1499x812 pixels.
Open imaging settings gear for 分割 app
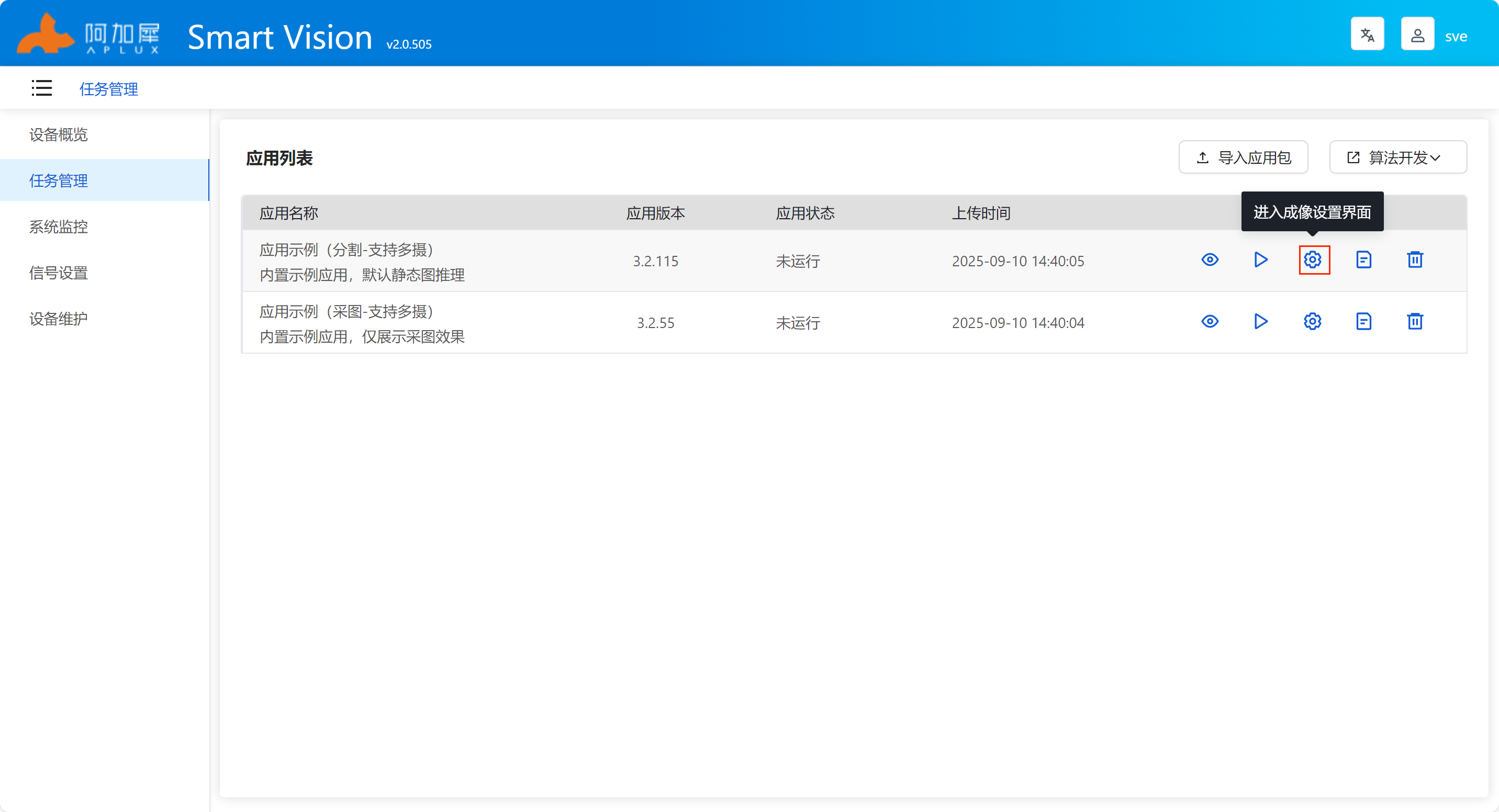click(1312, 260)
